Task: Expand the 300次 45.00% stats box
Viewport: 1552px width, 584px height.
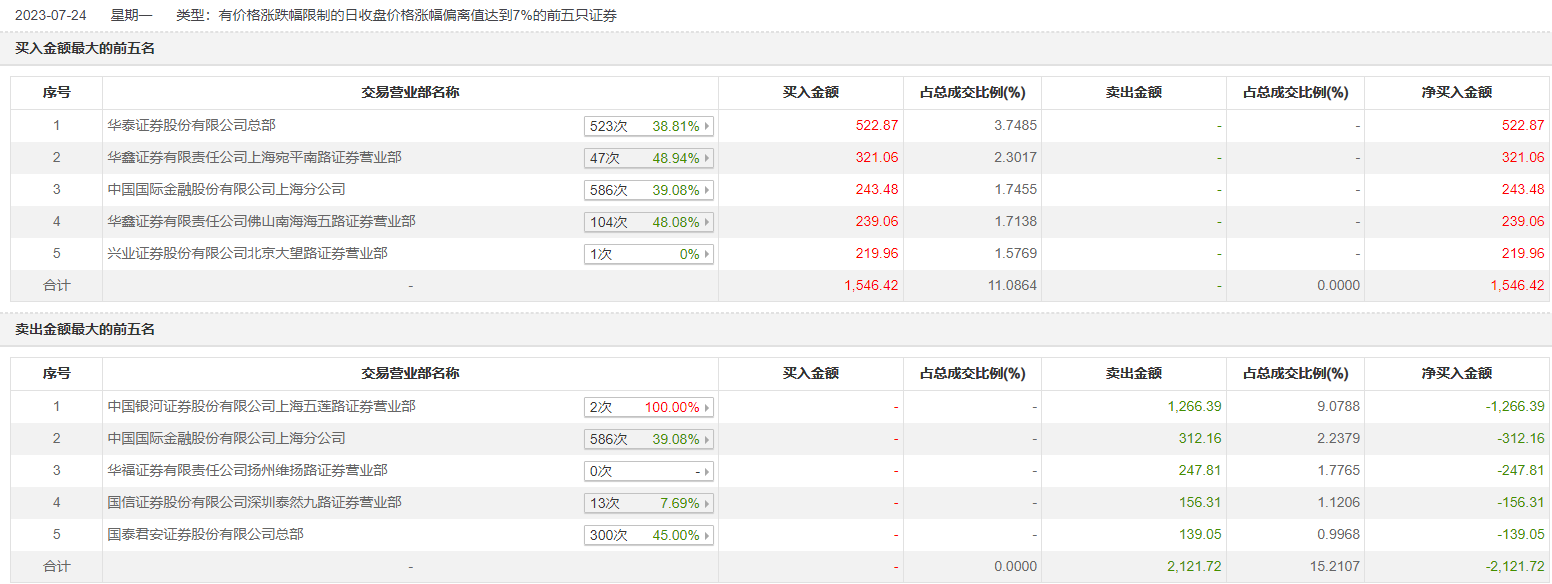Action: [649, 535]
